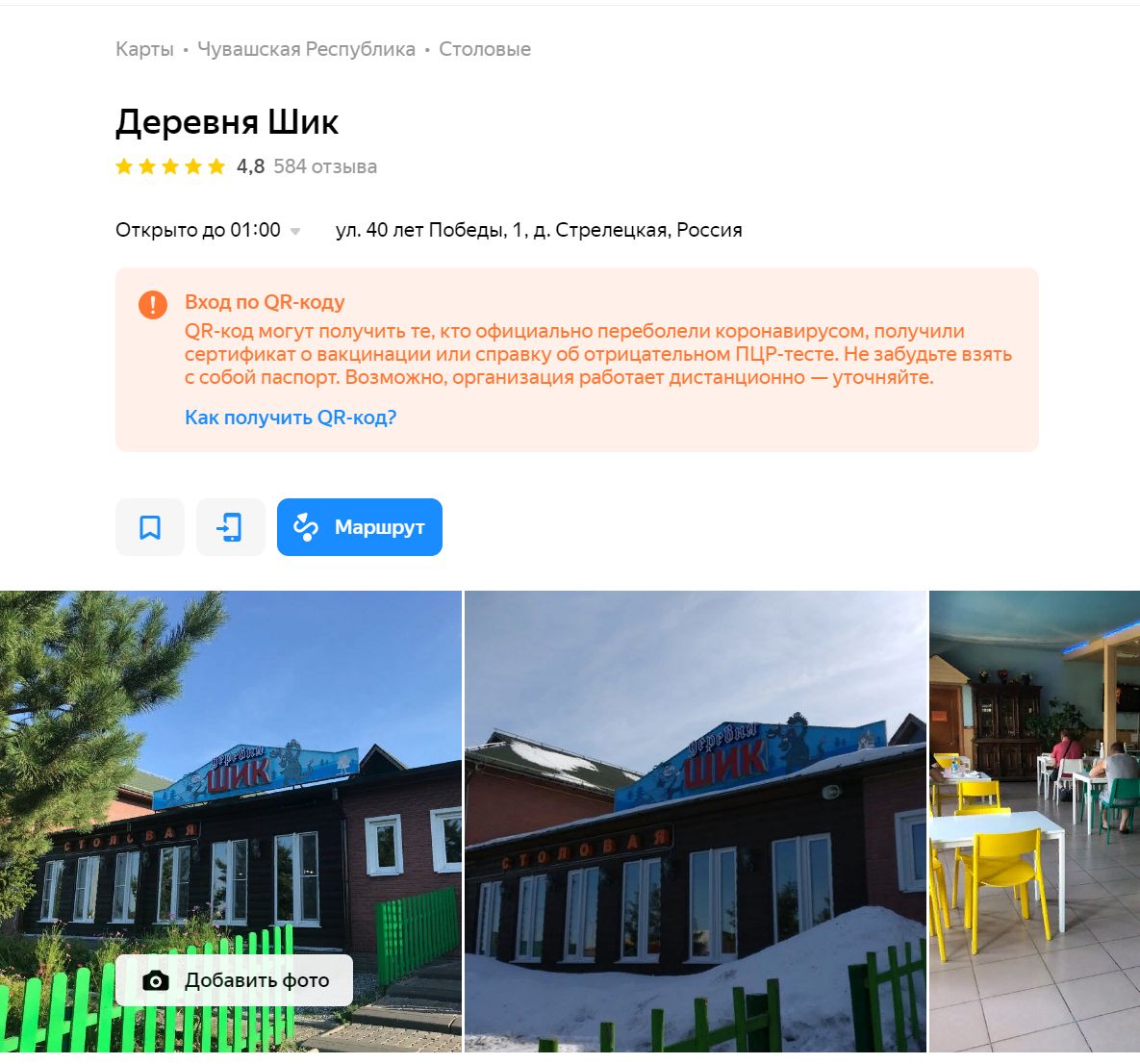The height and width of the screenshot is (1064, 1140).
Task: Click the address ул. 40 лет Победы
Action: pyautogui.click(x=539, y=230)
